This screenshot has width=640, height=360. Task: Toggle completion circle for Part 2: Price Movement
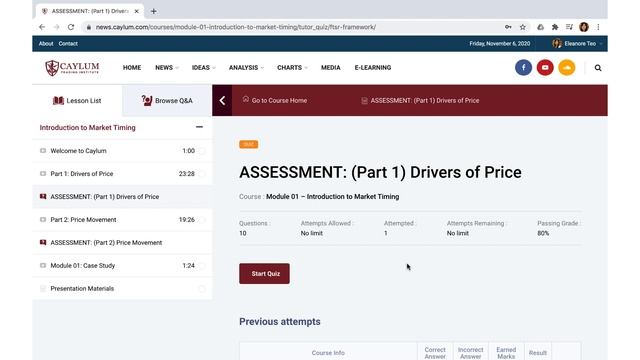pos(202,220)
